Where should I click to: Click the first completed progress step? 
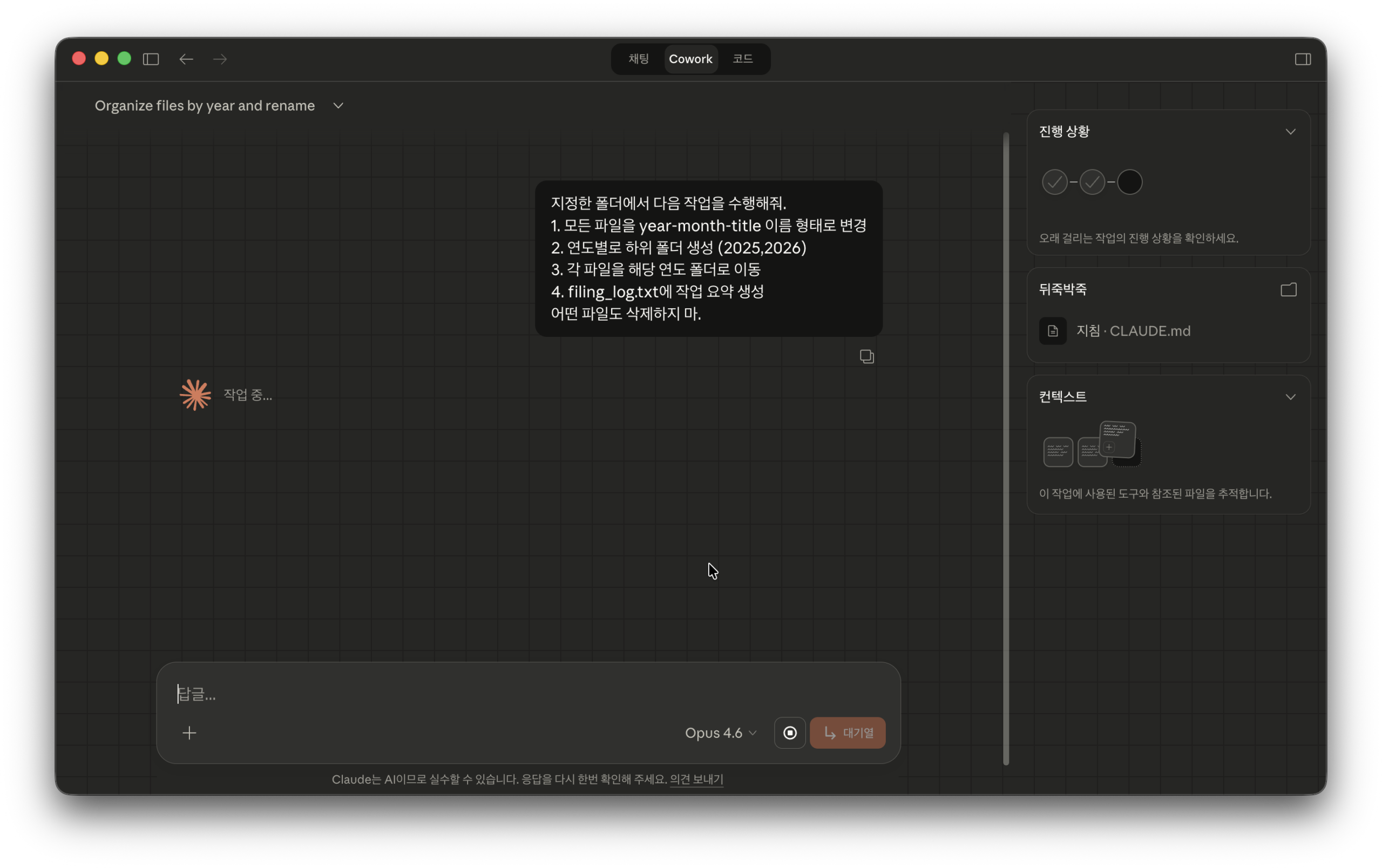pos(1054,182)
